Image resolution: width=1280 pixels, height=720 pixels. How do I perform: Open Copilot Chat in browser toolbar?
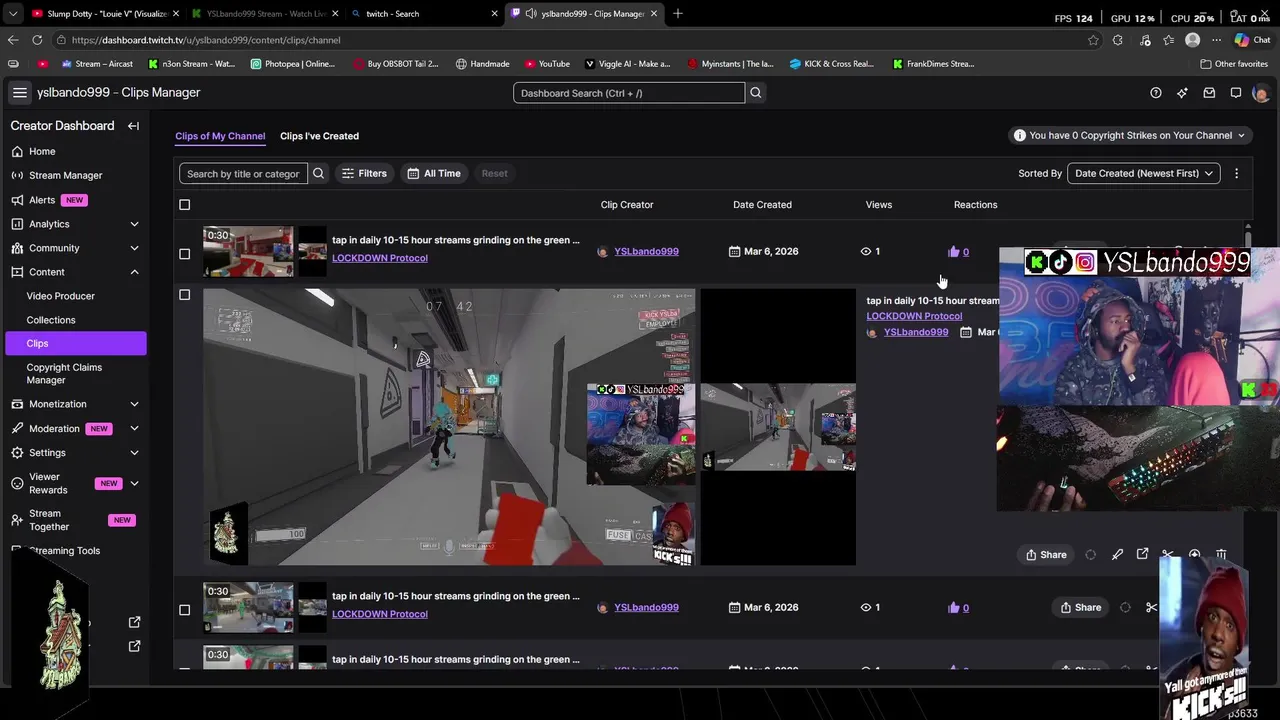[1252, 40]
